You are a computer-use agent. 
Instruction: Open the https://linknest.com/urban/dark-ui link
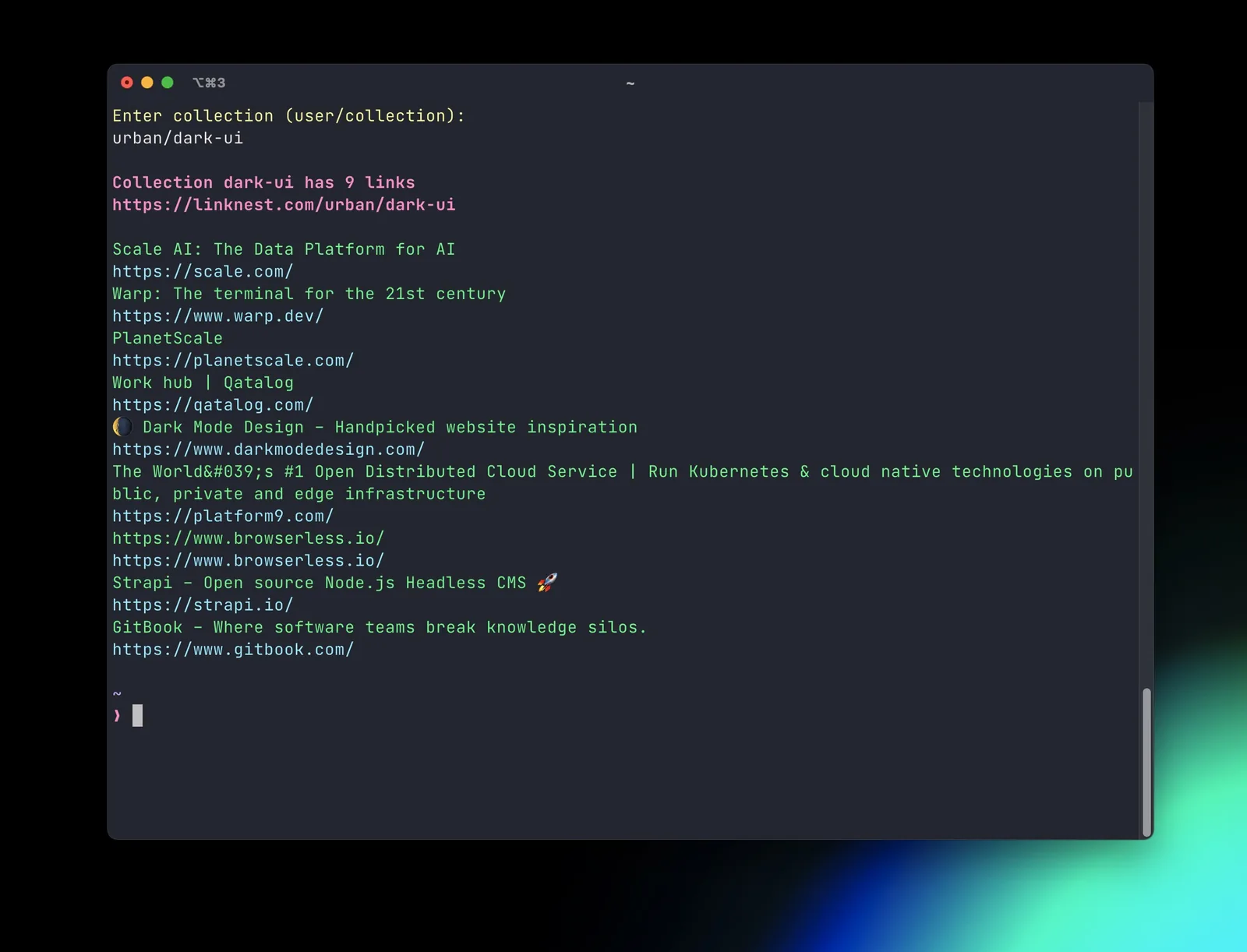tap(284, 205)
